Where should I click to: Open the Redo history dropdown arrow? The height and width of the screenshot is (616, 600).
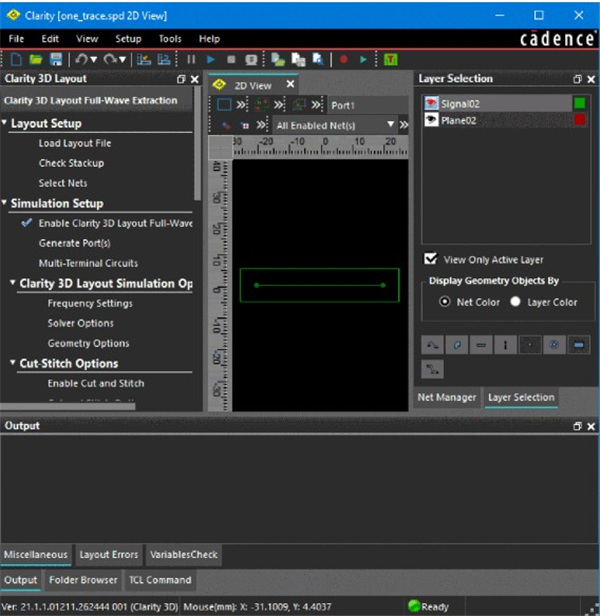(x=122, y=60)
